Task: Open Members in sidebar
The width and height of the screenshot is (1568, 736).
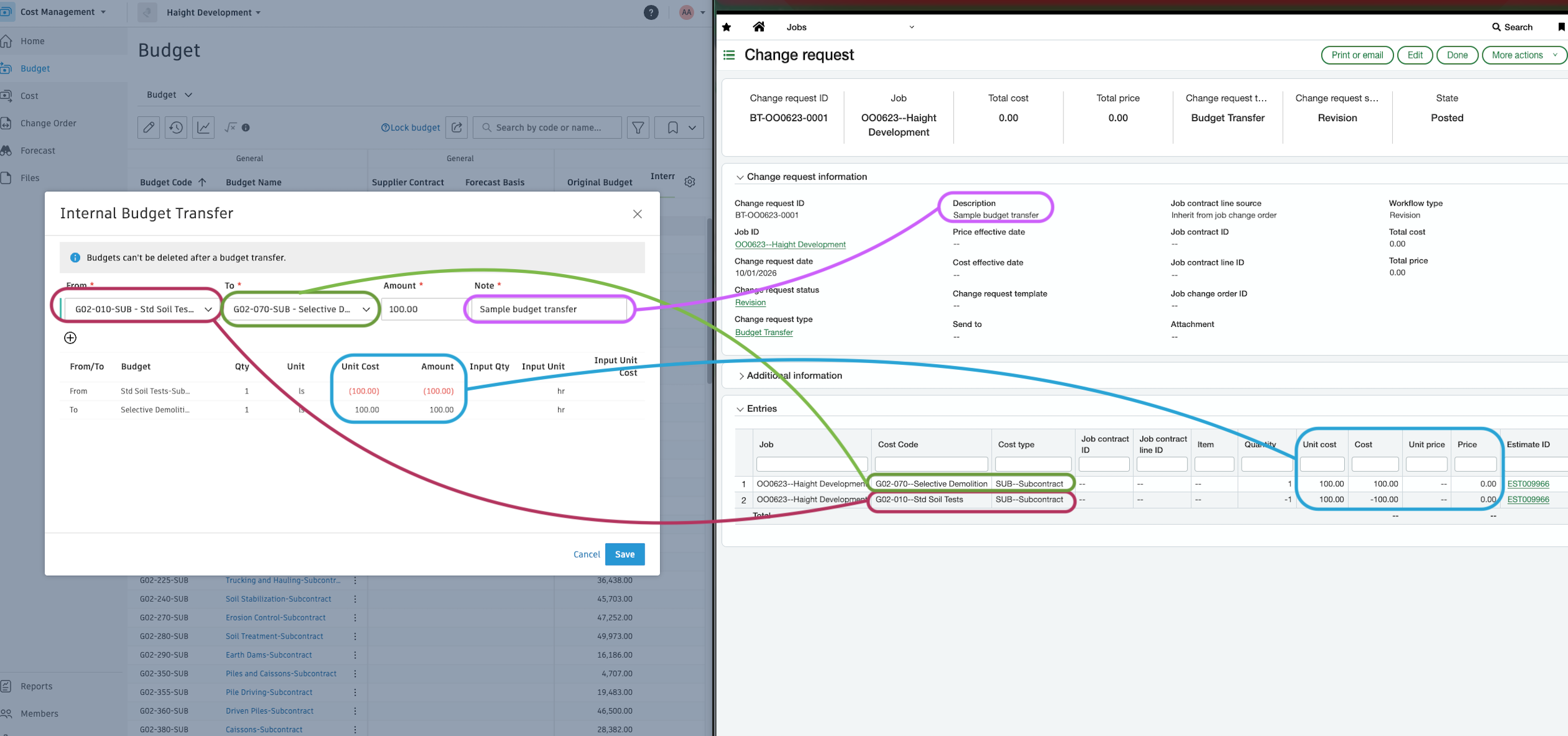Action: (39, 714)
